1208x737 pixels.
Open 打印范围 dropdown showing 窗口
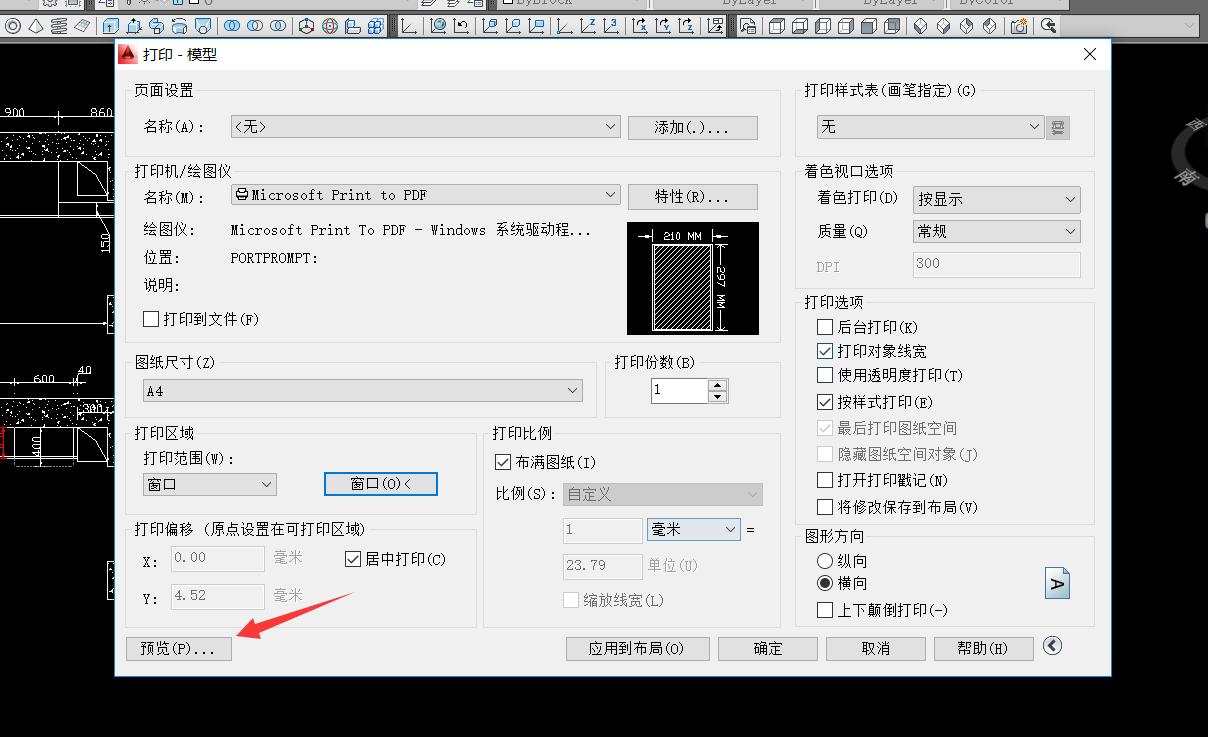coord(210,484)
